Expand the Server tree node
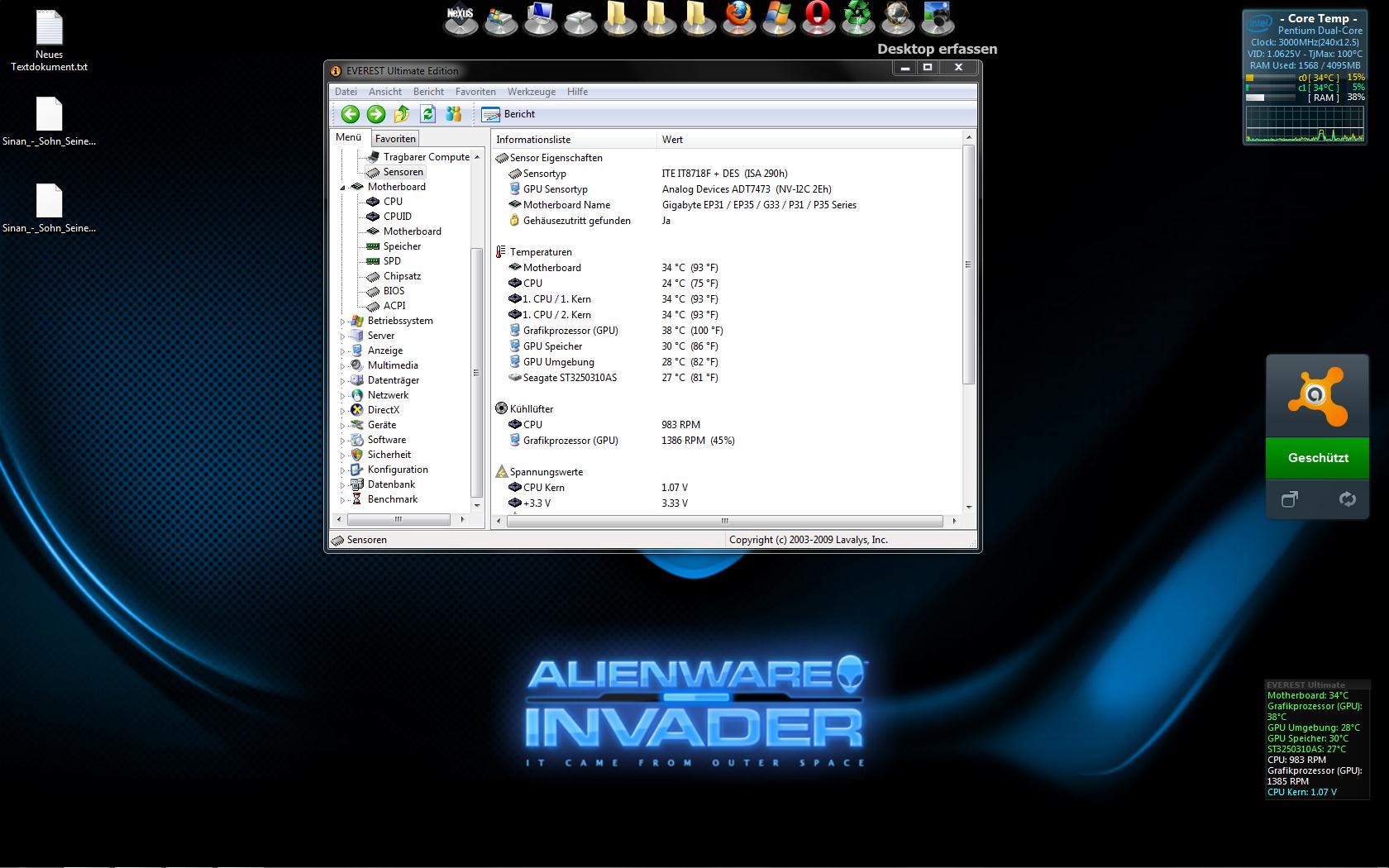The image size is (1389, 868). point(343,336)
